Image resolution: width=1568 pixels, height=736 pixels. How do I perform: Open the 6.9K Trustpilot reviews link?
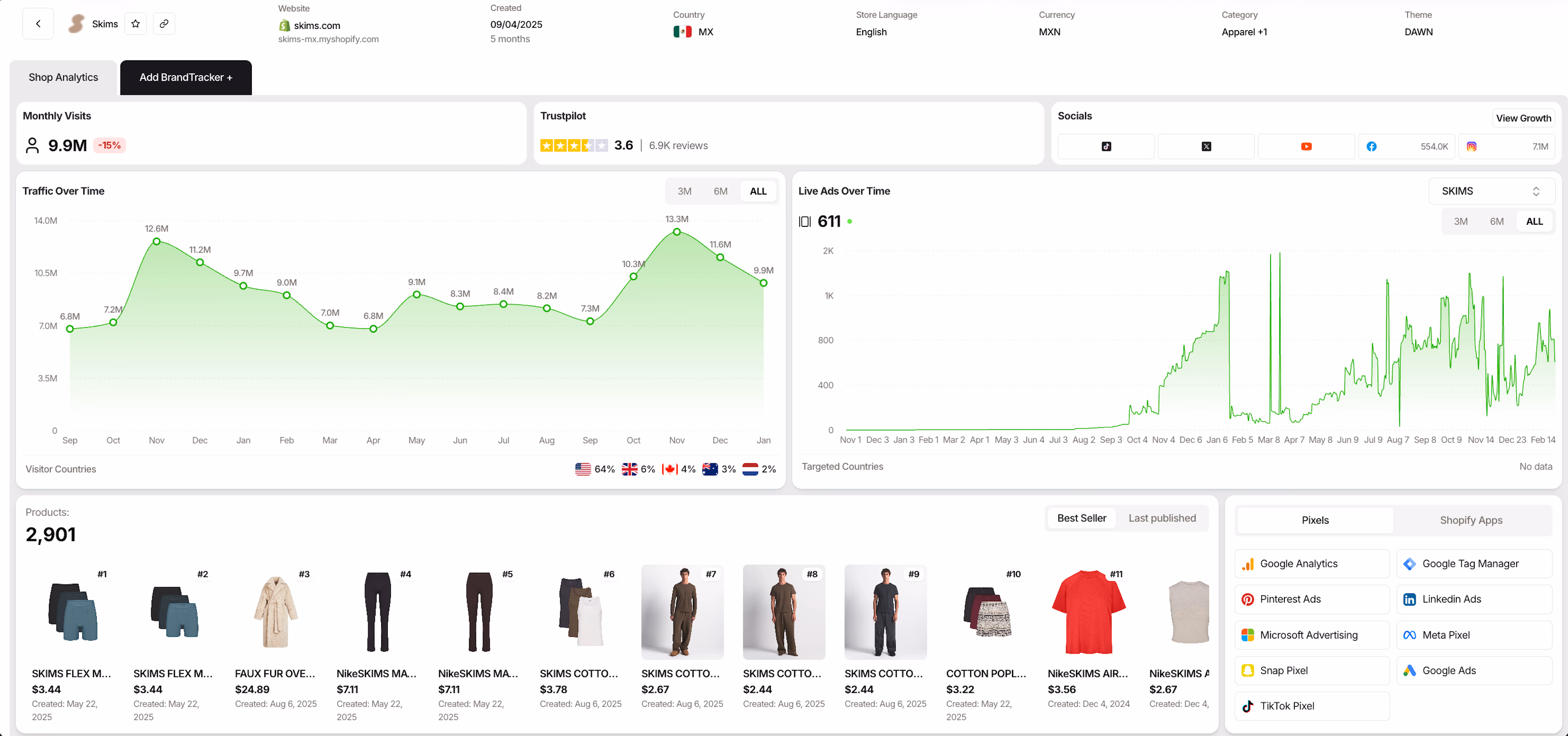point(677,145)
